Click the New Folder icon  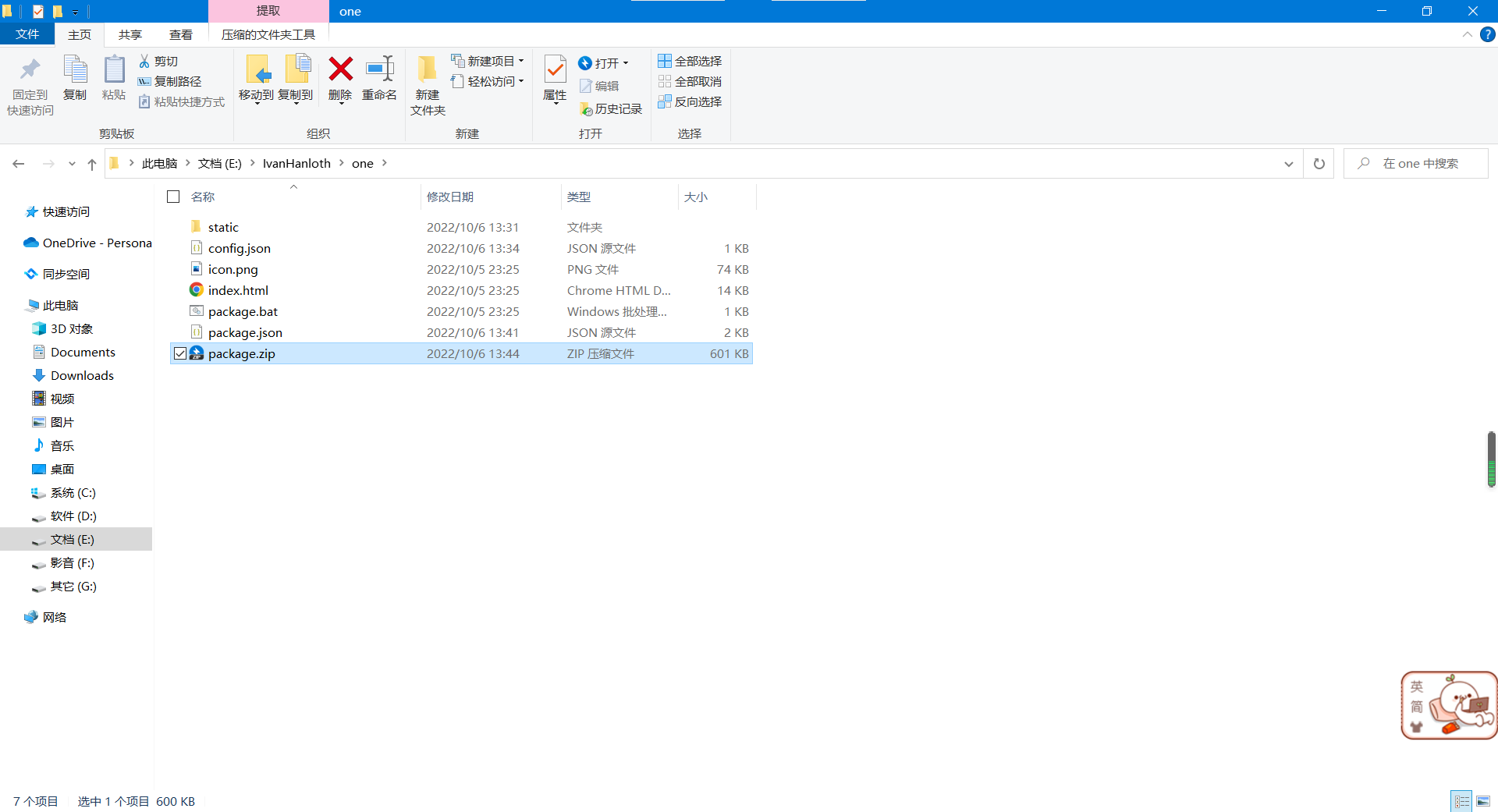click(427, 70)
